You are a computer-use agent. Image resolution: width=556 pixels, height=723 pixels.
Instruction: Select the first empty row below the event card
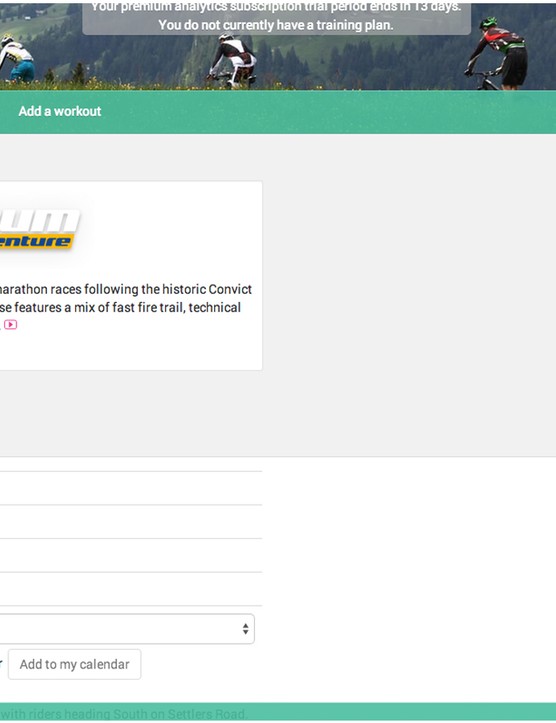click(x=131, y=488)
